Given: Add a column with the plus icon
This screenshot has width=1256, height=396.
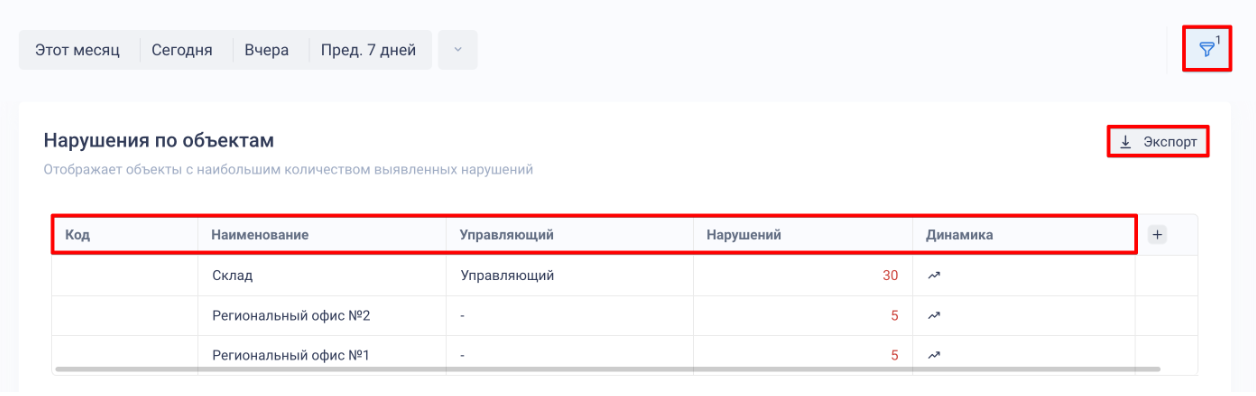Looking at the screenshot, I should pyautogui.click(x=1157, y=234).
